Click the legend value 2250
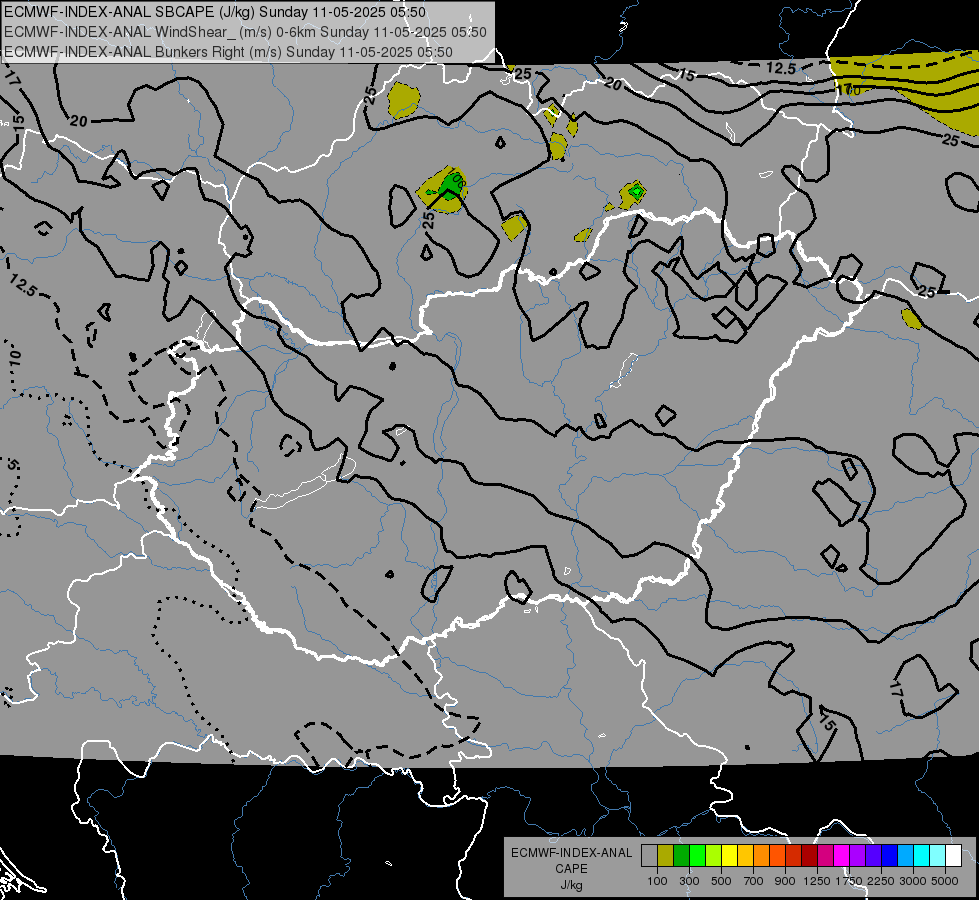Viewport: 979px width, 900px height. pyautogui.click(x=881, y=881)
